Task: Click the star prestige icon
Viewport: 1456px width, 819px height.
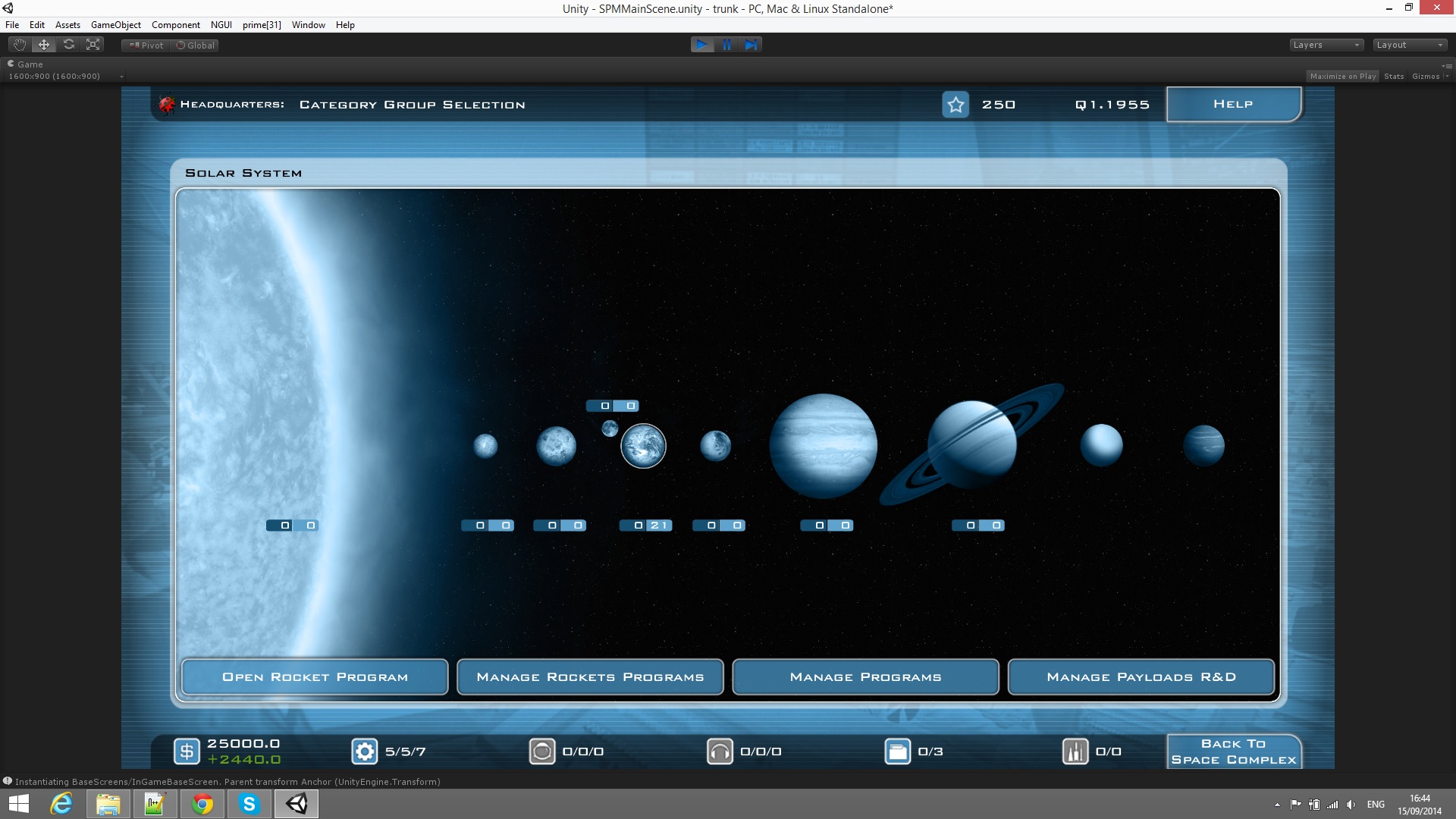Action: click(x=955, y=105)
